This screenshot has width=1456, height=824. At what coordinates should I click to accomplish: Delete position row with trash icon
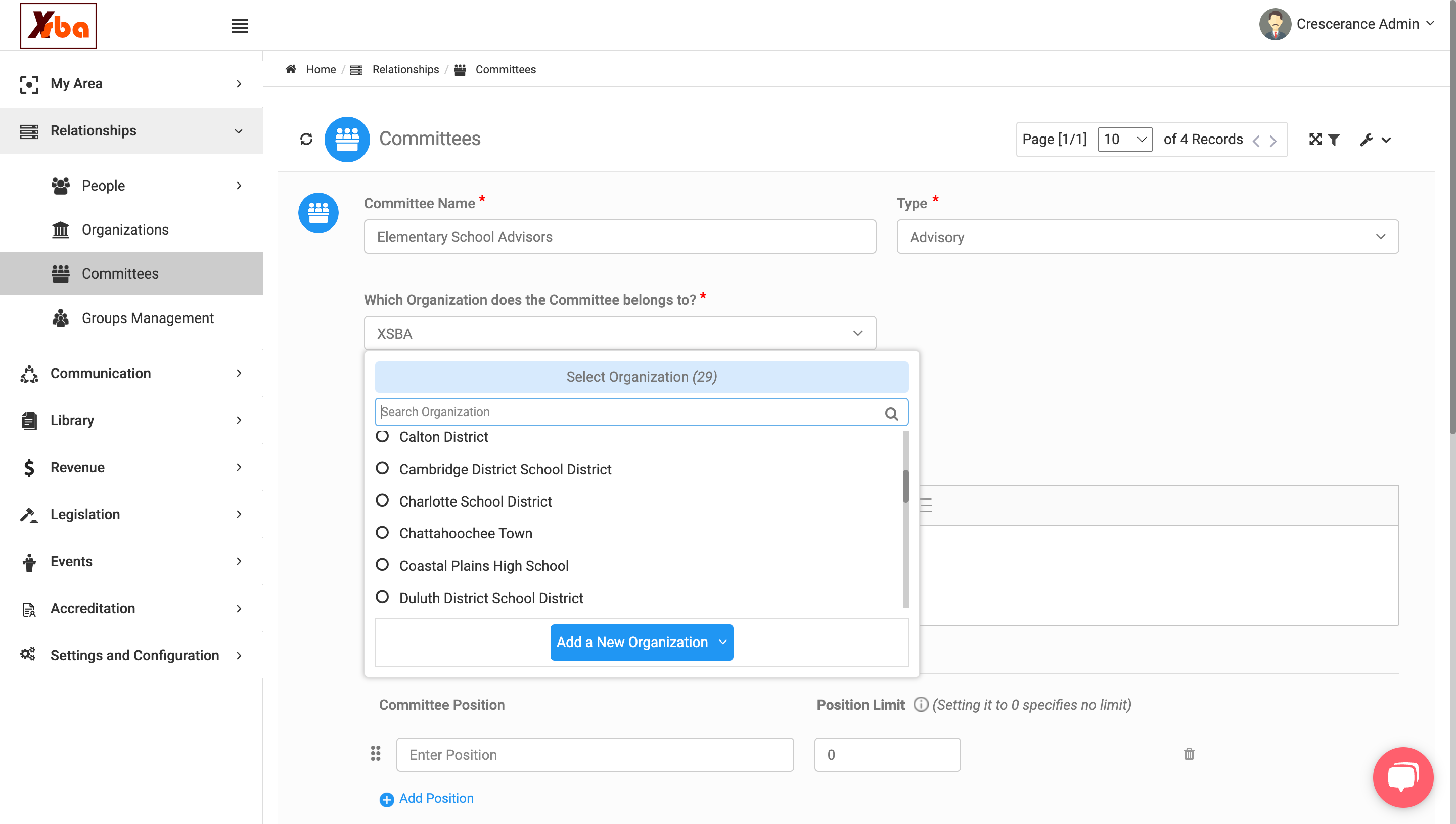pos(1189,754)
